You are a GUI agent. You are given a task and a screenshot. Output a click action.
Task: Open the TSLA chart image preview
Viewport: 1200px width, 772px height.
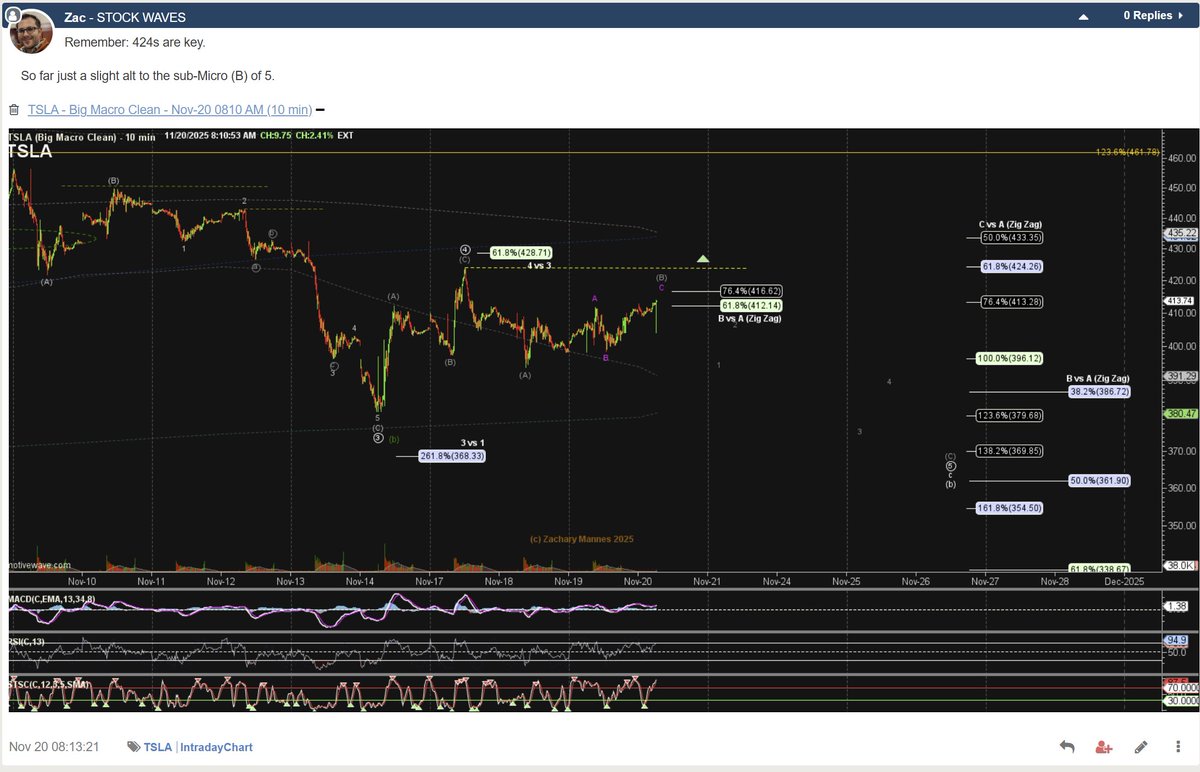(x=603, y=420)
